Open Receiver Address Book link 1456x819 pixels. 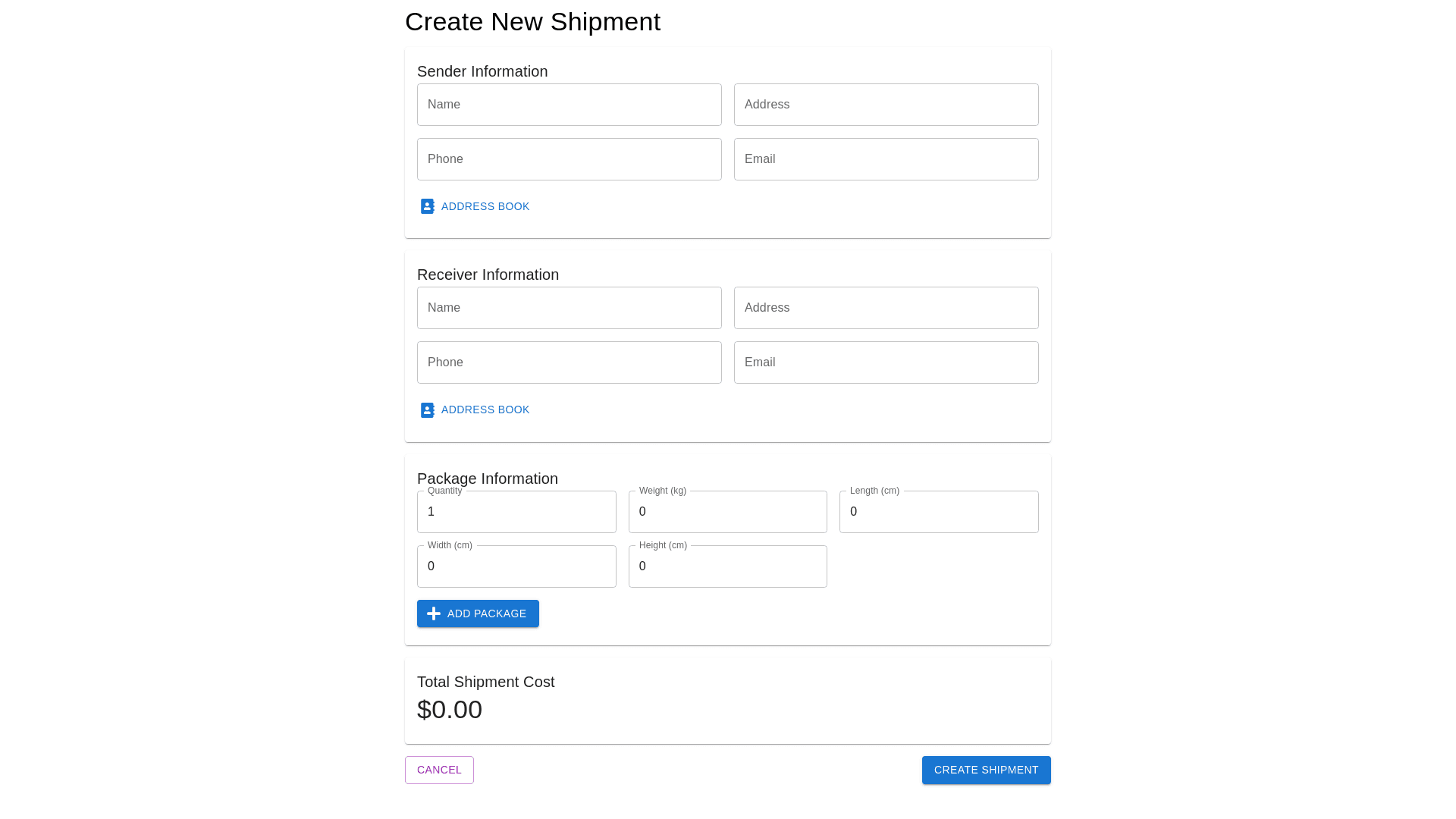pos(485,410)
